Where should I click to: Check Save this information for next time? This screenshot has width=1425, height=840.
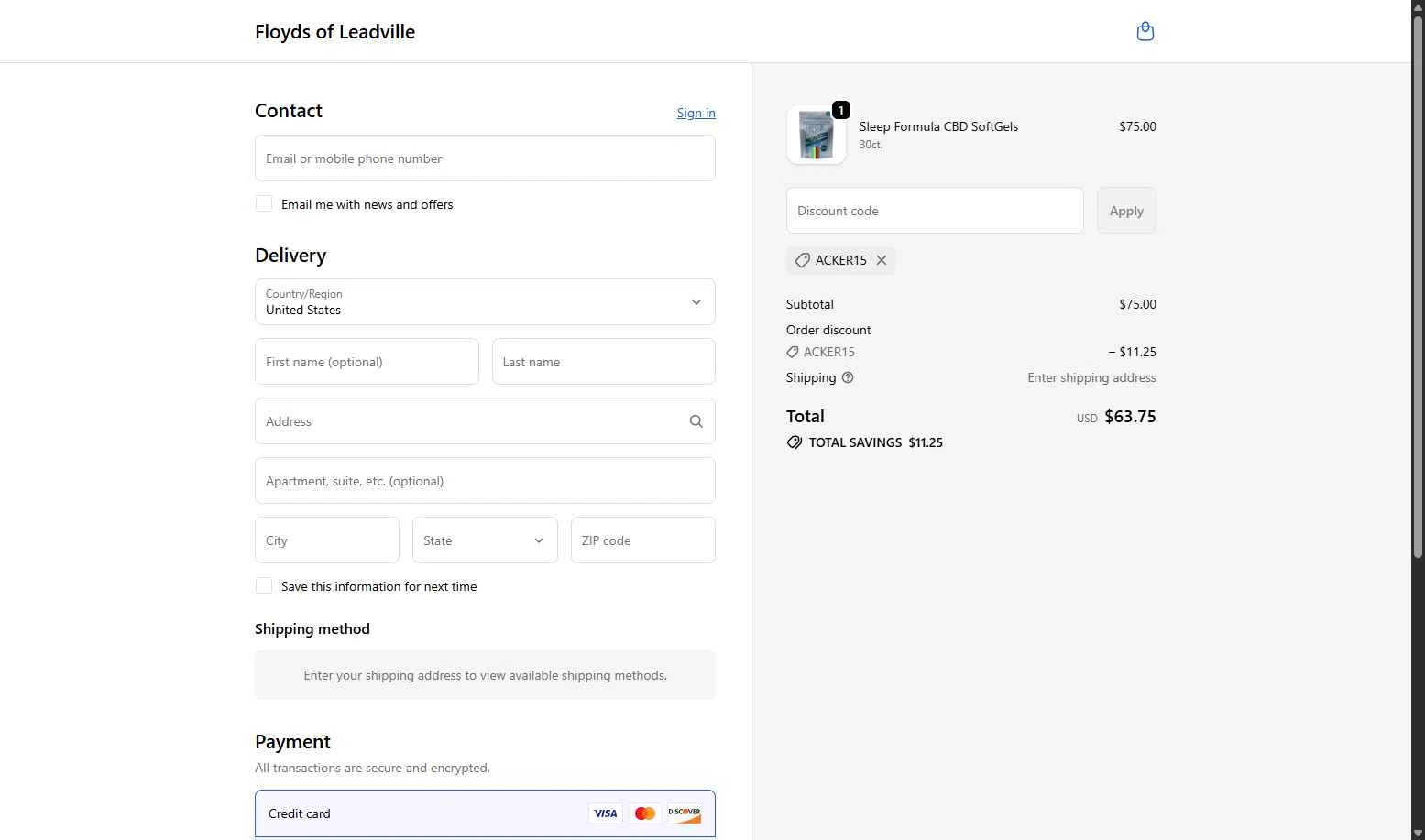264,585
